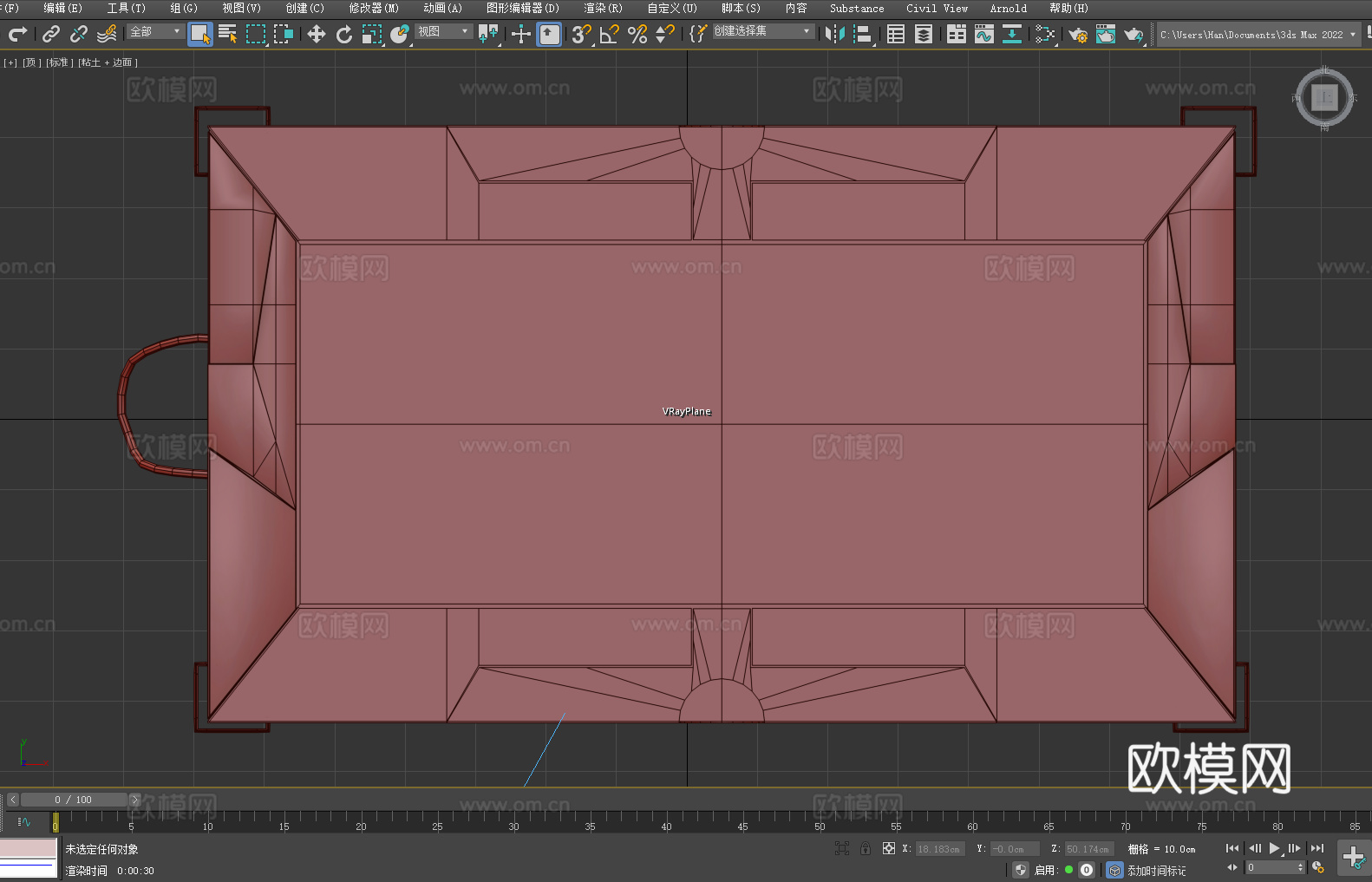Click the Unlink Selection icon

[x=79, y=34]
